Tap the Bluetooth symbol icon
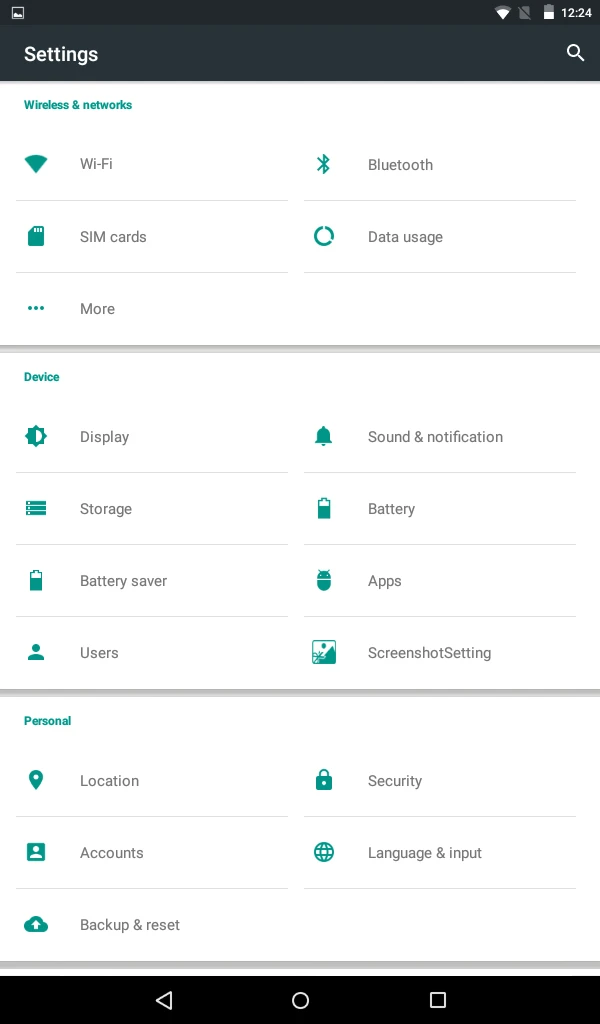Viewport: 600px width, 1024px height. [x=323, y=164]
